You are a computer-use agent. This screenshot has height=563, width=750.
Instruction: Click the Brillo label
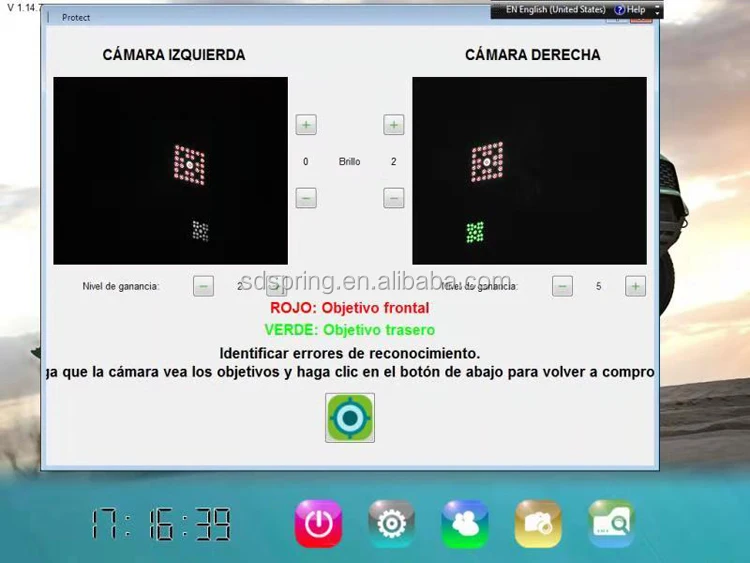pyautogui.click(x=350, y=162)
